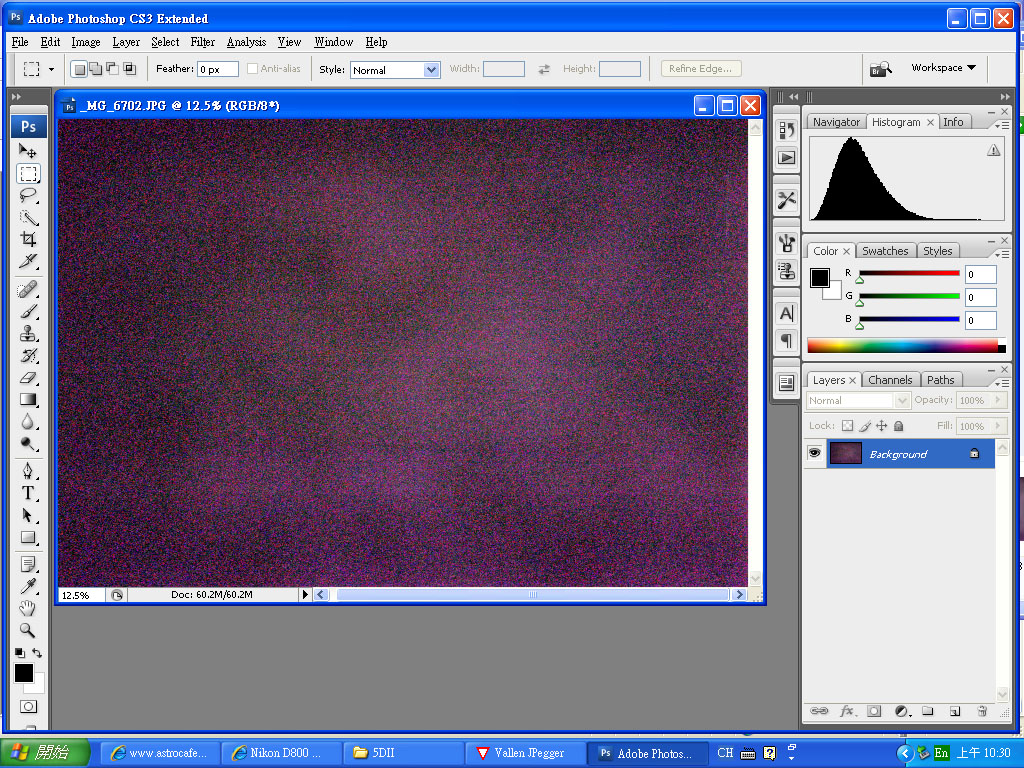The width and height of the screenshot is (1024, 768).
Task: Open the tool preset picker arrow
Action: [52, 70]
